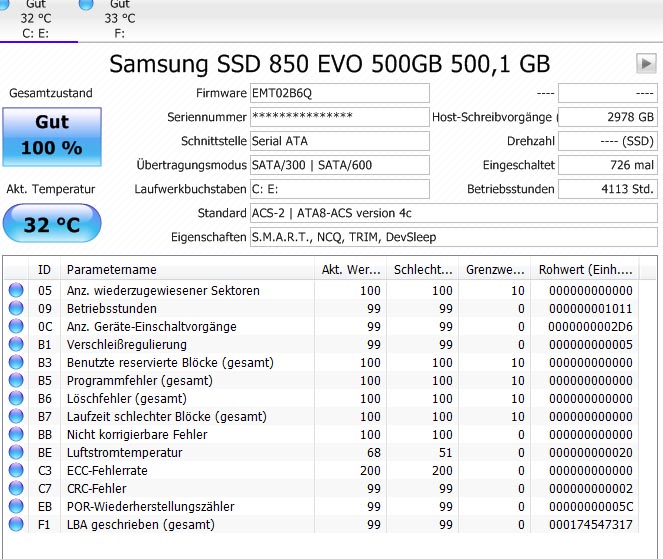
Task: Sort by the ID column header
Action: [44, 270]
